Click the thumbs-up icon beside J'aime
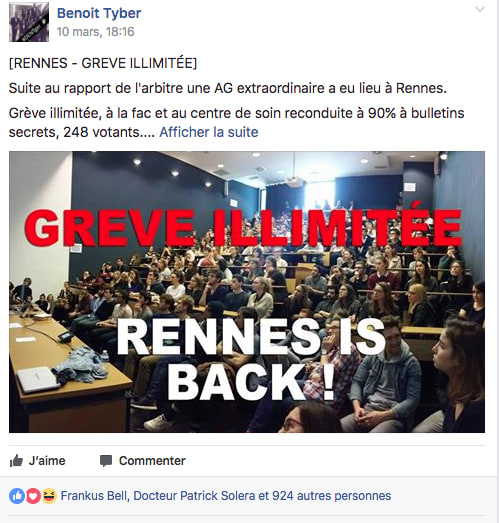 click(16, 461)
